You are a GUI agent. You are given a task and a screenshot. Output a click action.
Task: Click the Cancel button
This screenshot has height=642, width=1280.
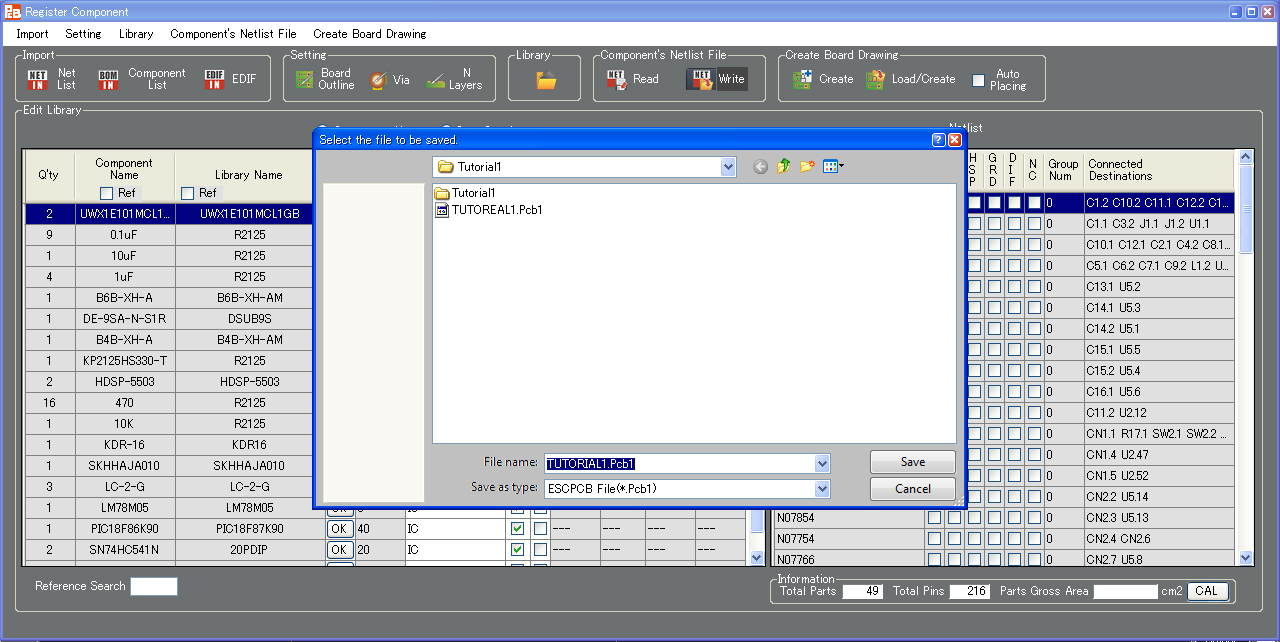(x=913, y=489)
